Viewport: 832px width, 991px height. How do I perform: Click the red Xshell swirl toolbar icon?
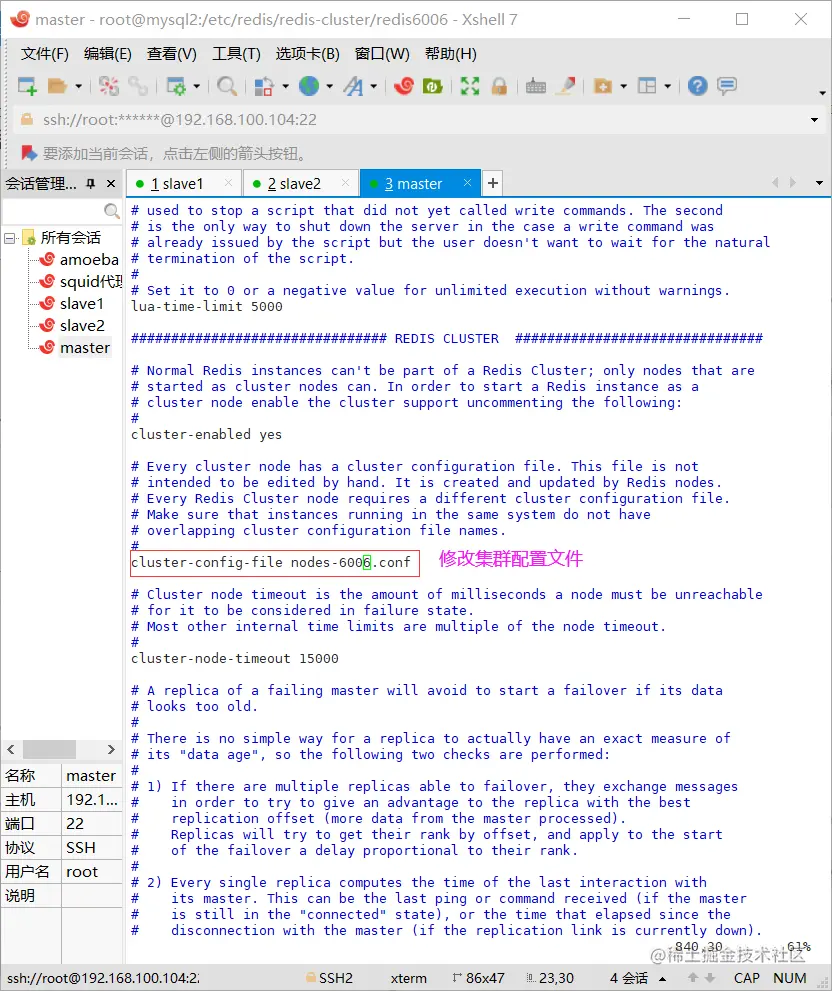pos(404,86)
